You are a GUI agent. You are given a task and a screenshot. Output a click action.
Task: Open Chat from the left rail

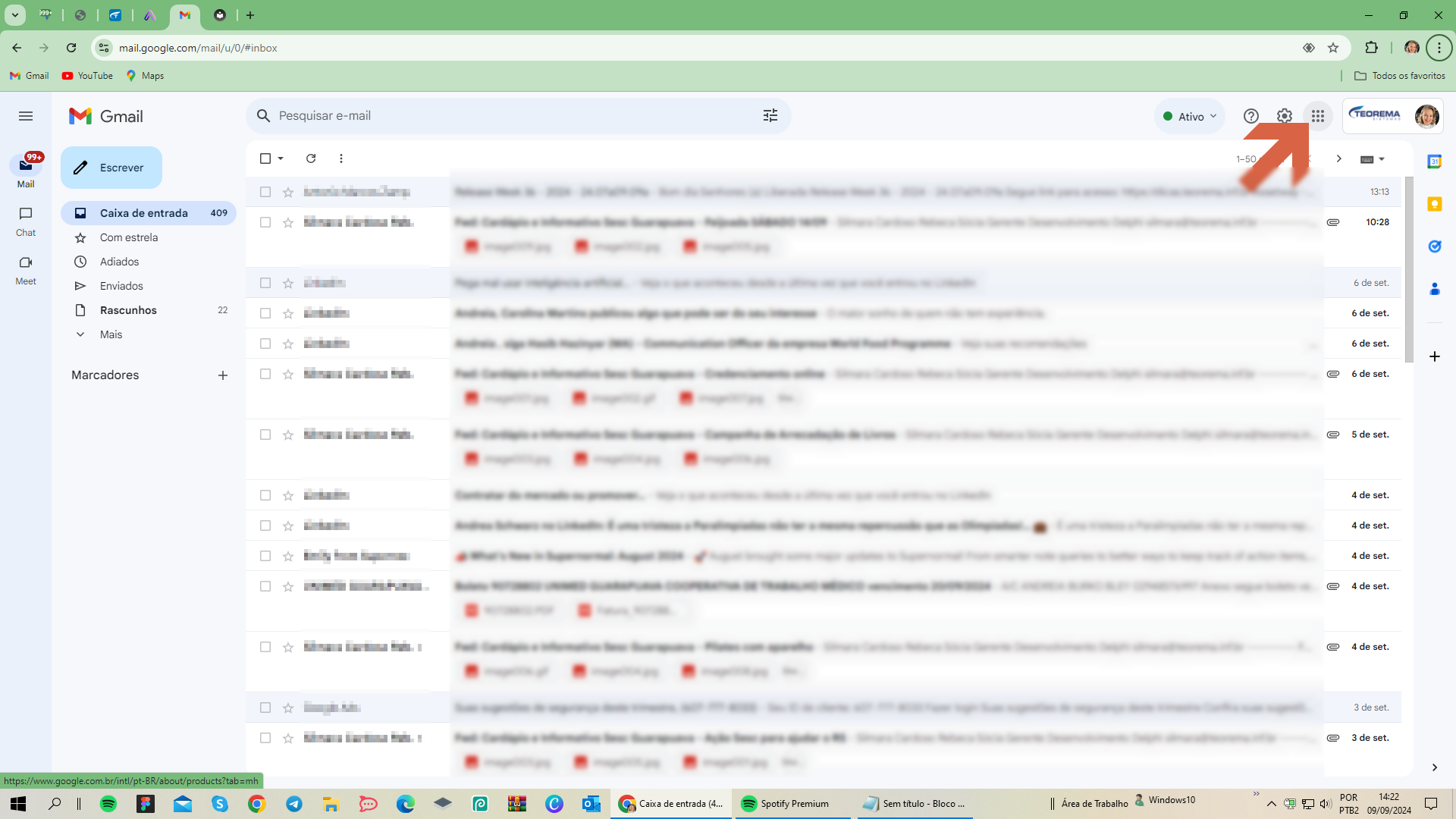tap(26, 221)
